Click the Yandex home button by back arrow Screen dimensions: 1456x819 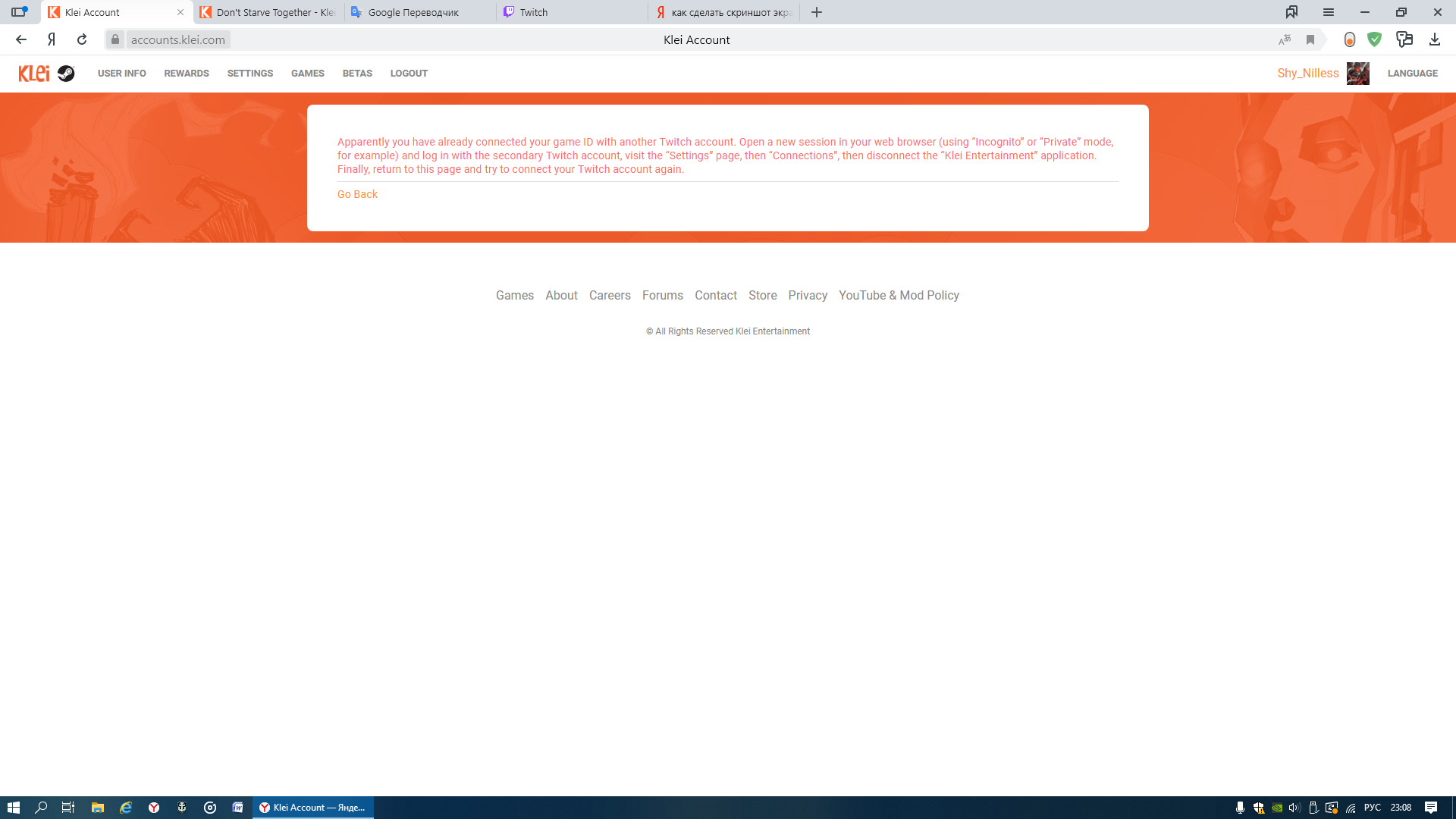(x=52, y=39)
